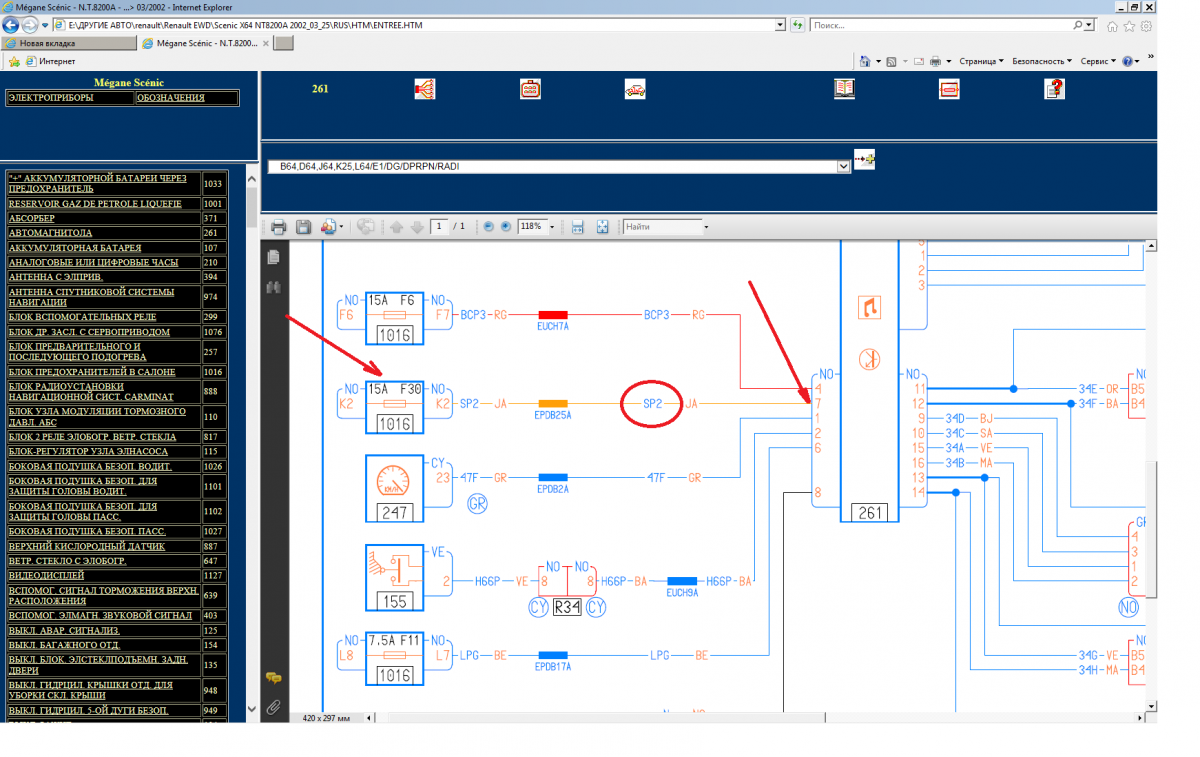The image size is (1200, 757).
Task: Open a new blank tab button
Action: coord(284,43)
